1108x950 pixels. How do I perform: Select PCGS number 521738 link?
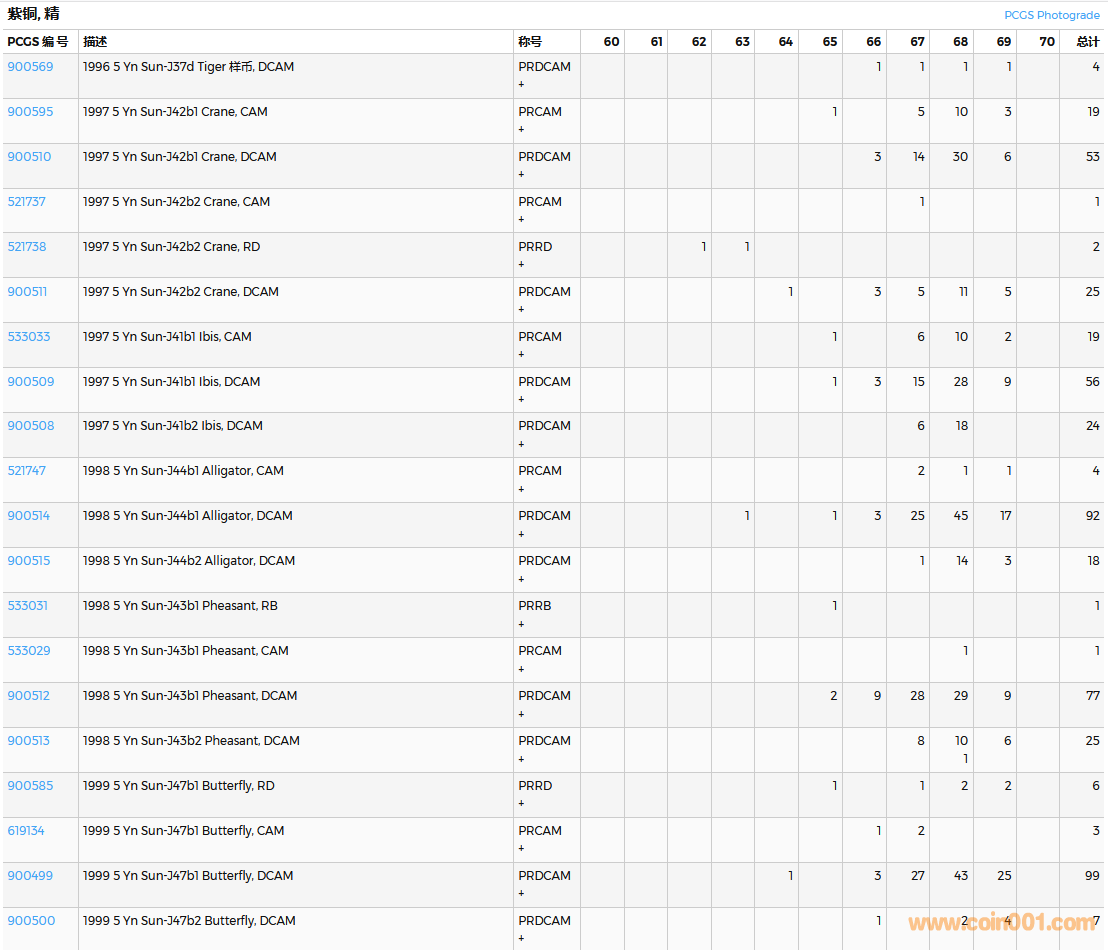[x=27, y=247]
